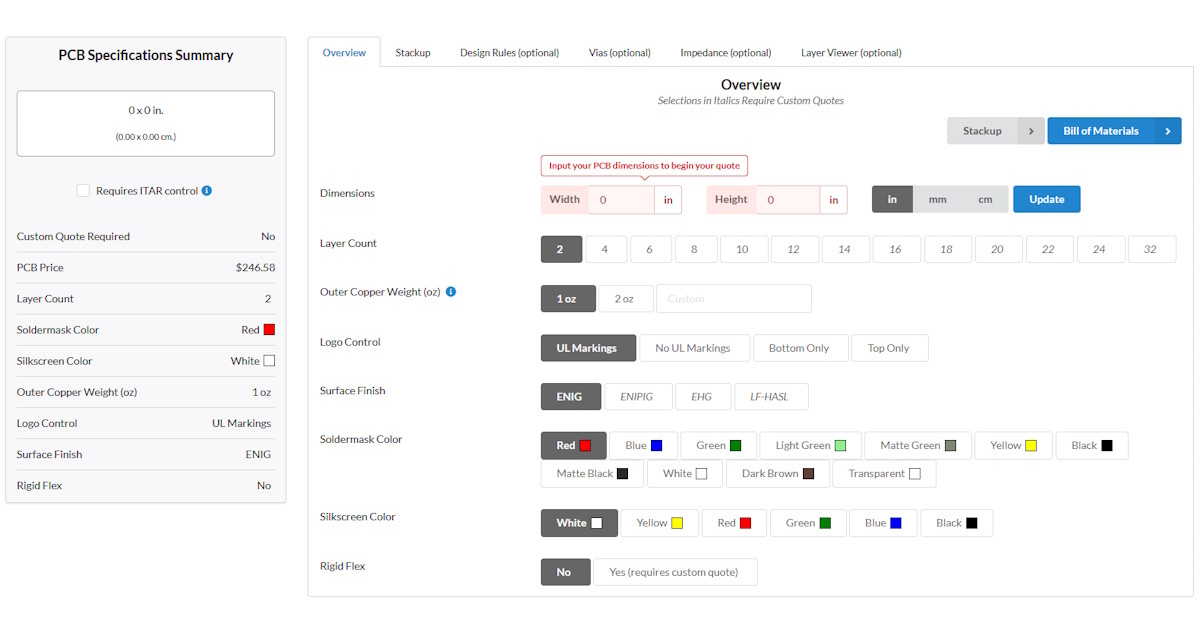Select 2 oz outer copper weight
Screen dimensions: 1200x630
tap(626, 298)
